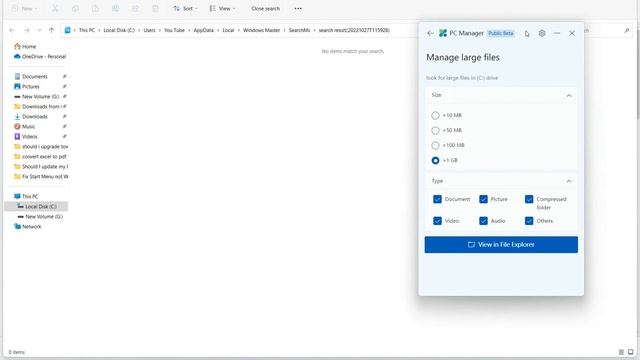Open 'should i upgrade' folder

tap(41, 147)
